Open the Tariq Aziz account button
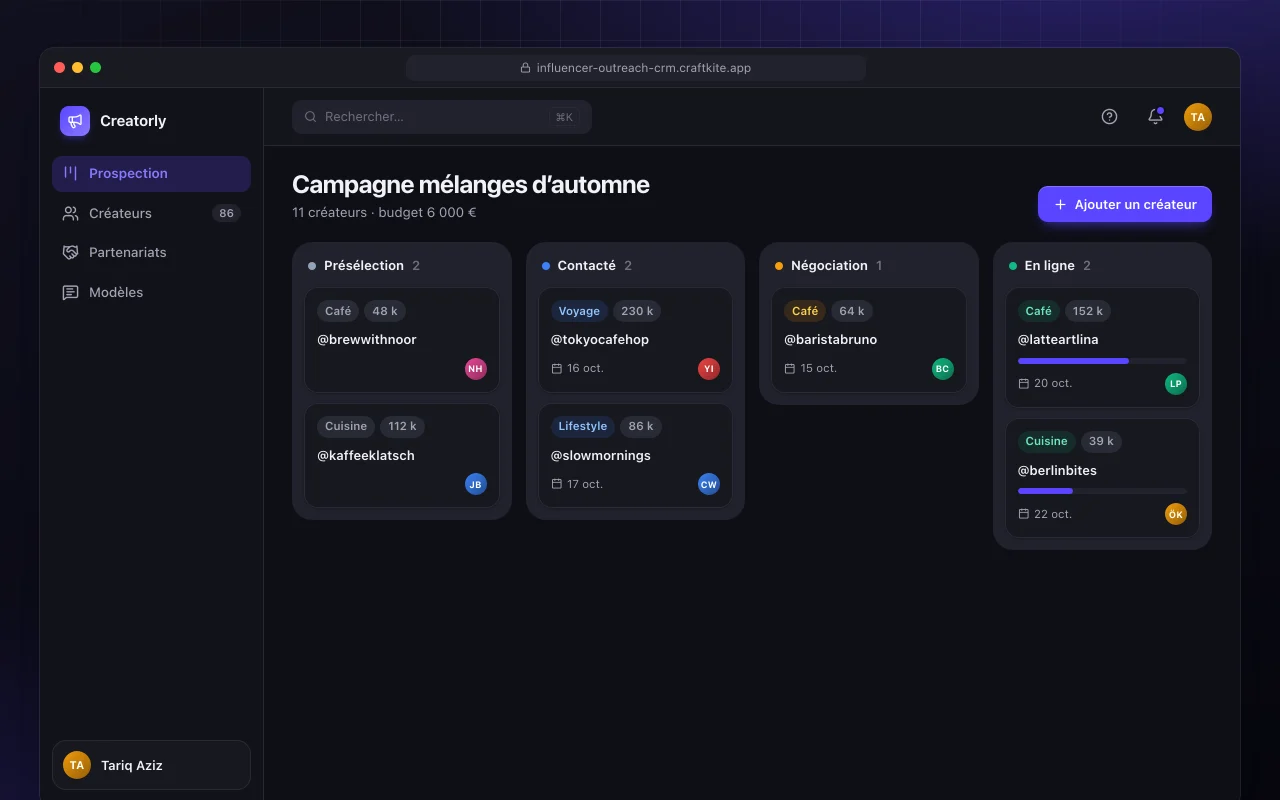This screenshot has width=1280, height=800. (151, 765)
